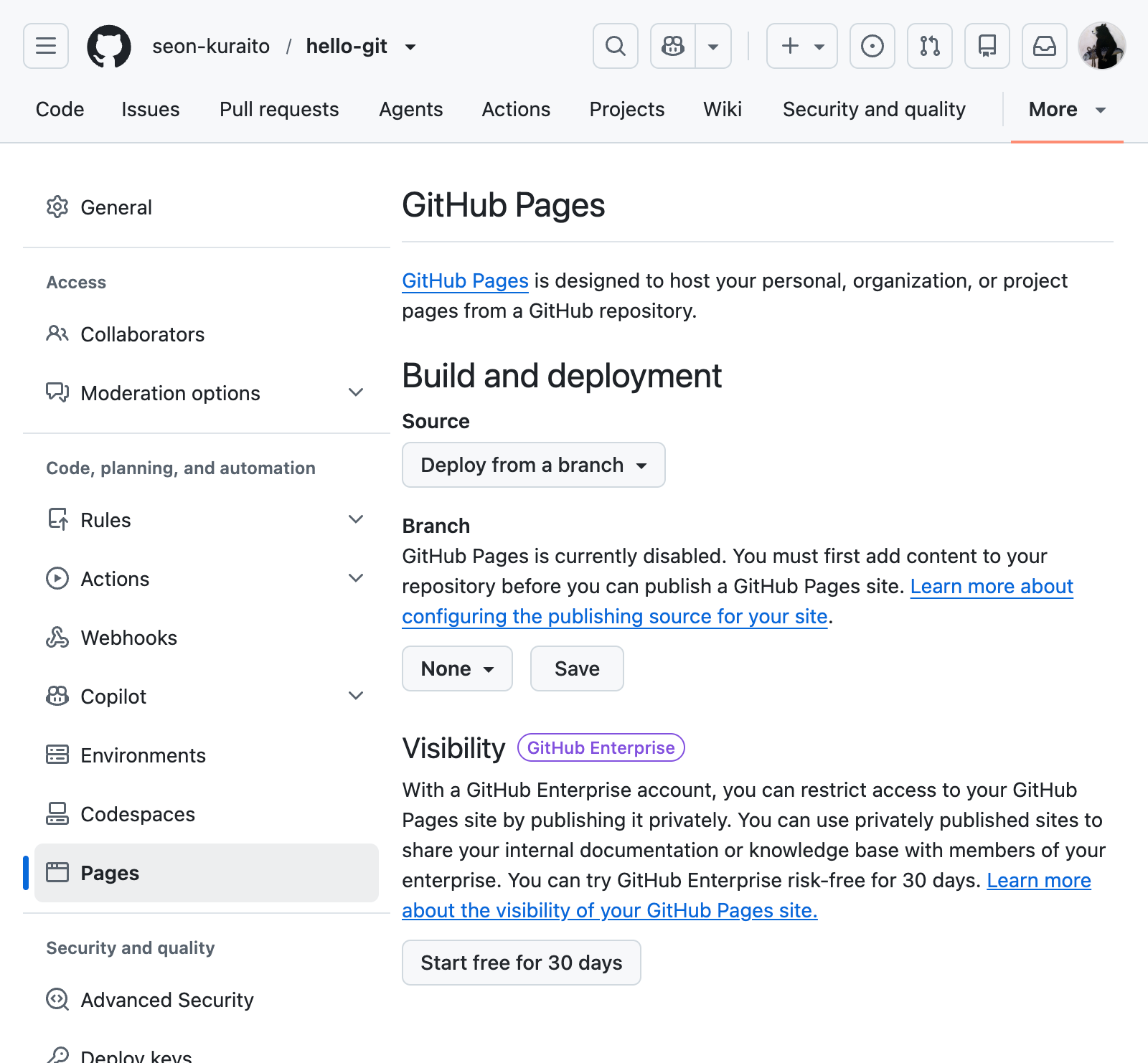1148x1063 pixels.
Task: Click the Moderation options comment icon
Action: click(x=57, y=393)
